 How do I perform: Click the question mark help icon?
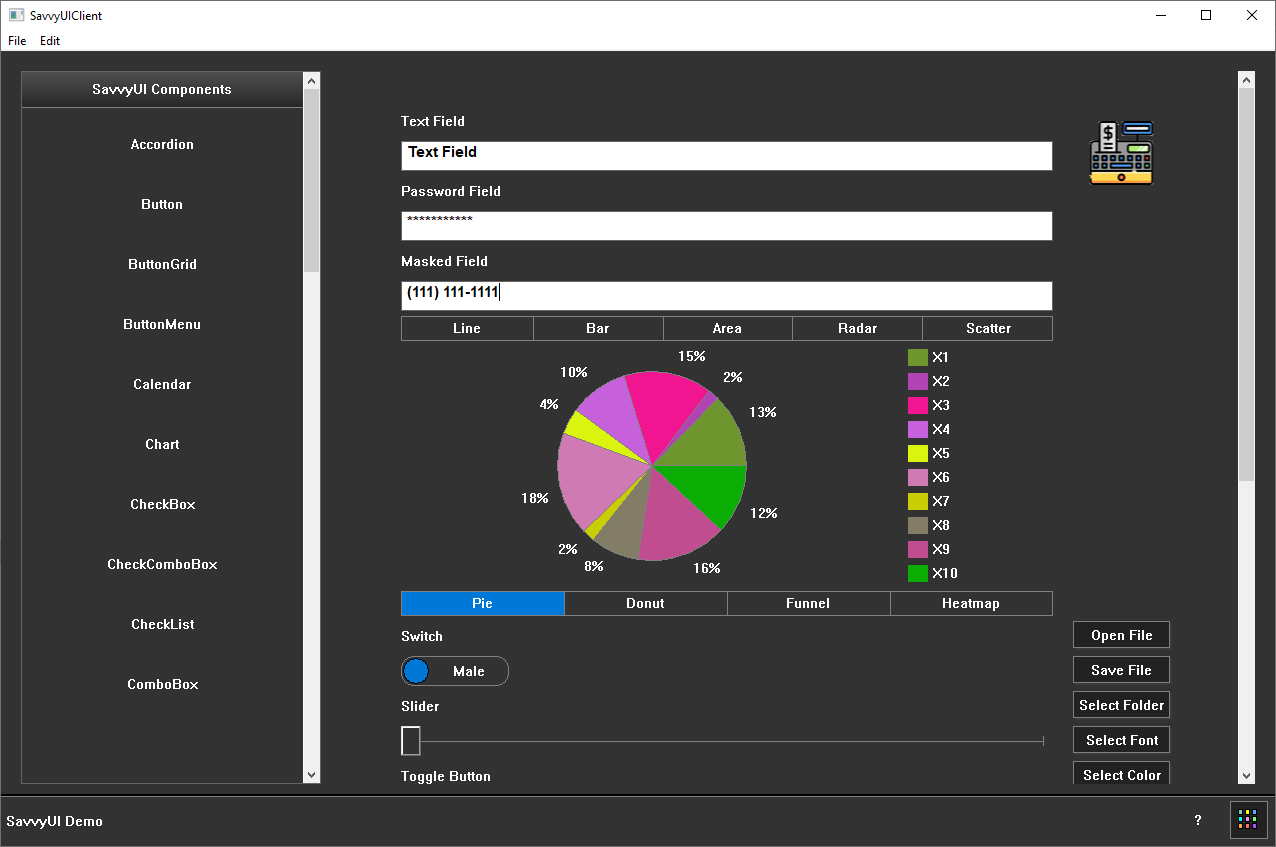click(x=1198, y=820)
